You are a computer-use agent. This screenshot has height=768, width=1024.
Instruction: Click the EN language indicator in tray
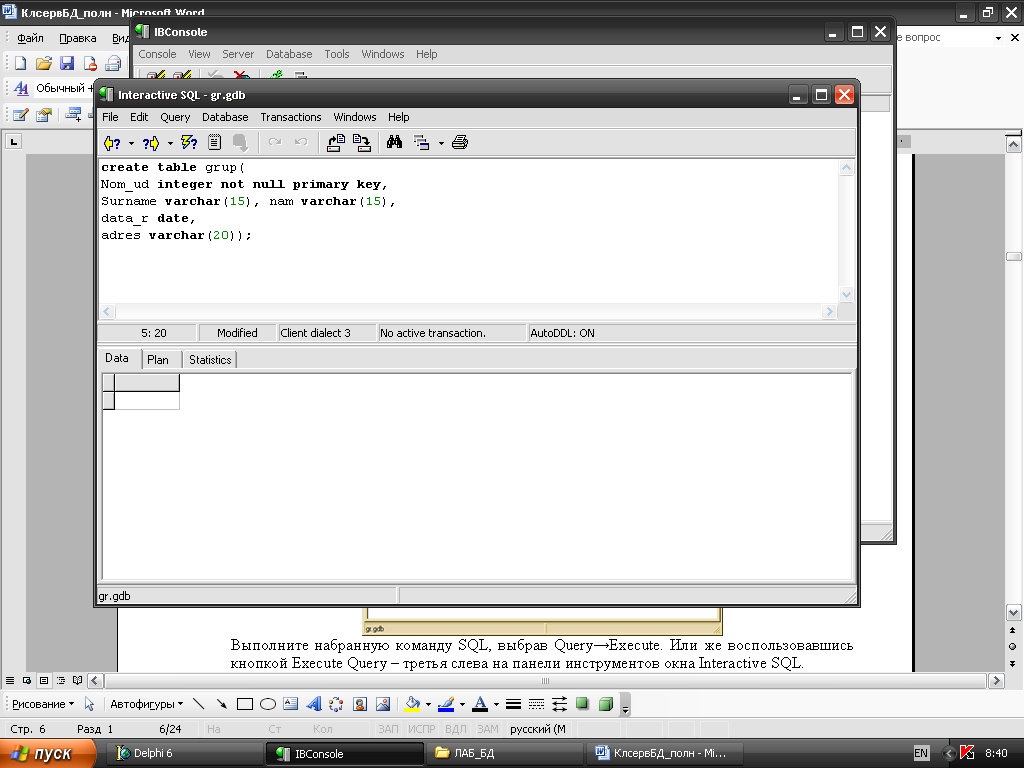tap(920, 753)
